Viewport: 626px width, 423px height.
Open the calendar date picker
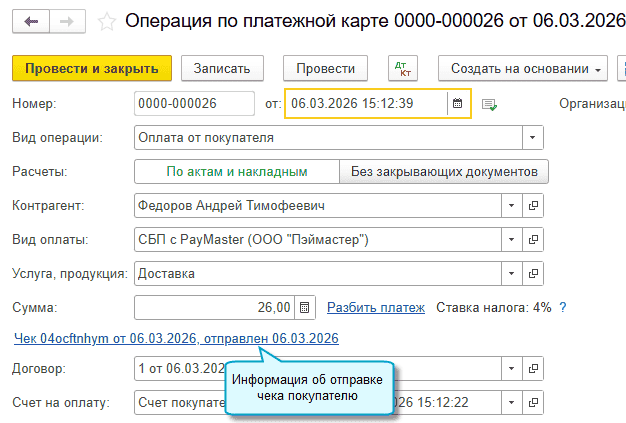[x=458, y=103]
